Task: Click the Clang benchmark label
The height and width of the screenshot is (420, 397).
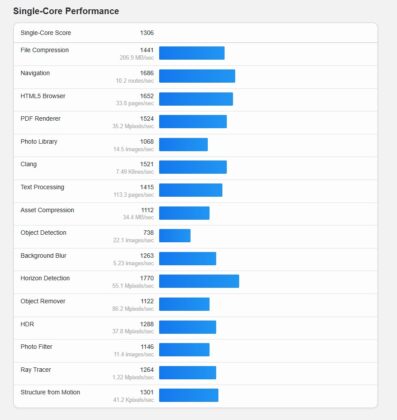Action: [x=29, y=164]
